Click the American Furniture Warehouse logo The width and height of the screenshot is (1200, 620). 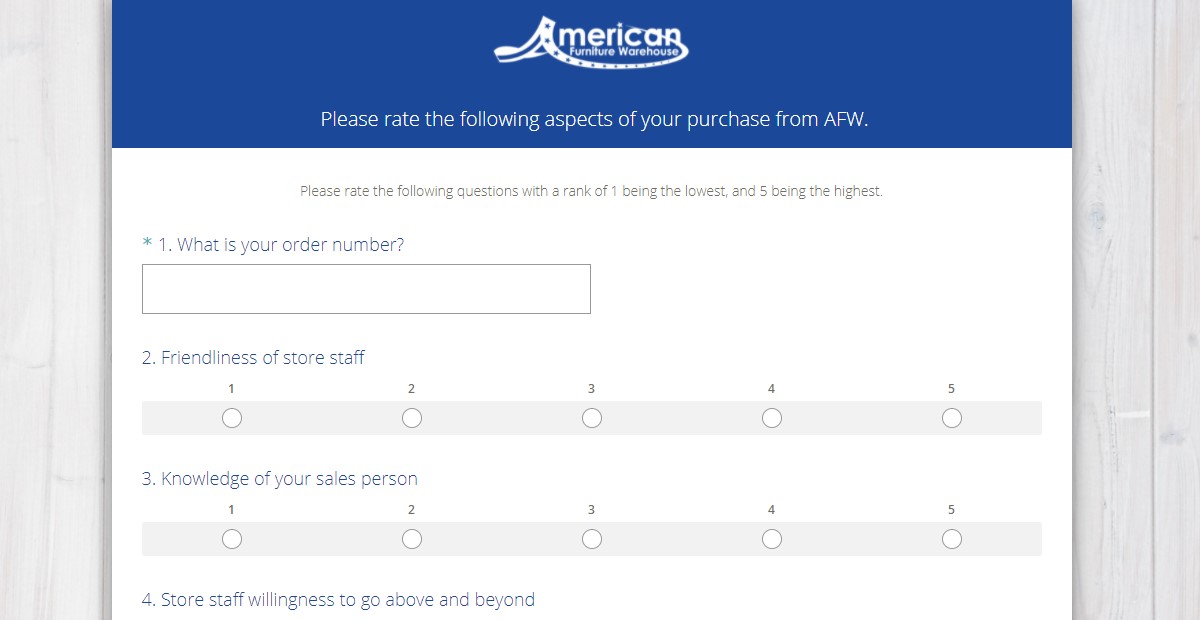pos(591,43)
